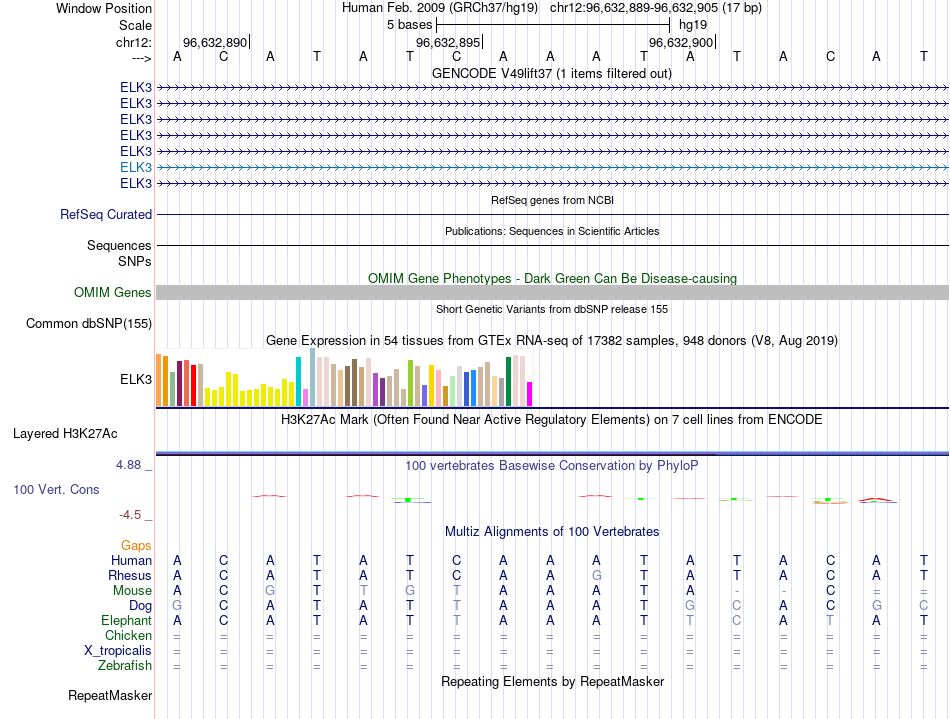Click Repeating Elements by RepeatMasker title
This screenshot has width=950, height=719.
click(552, 681)
